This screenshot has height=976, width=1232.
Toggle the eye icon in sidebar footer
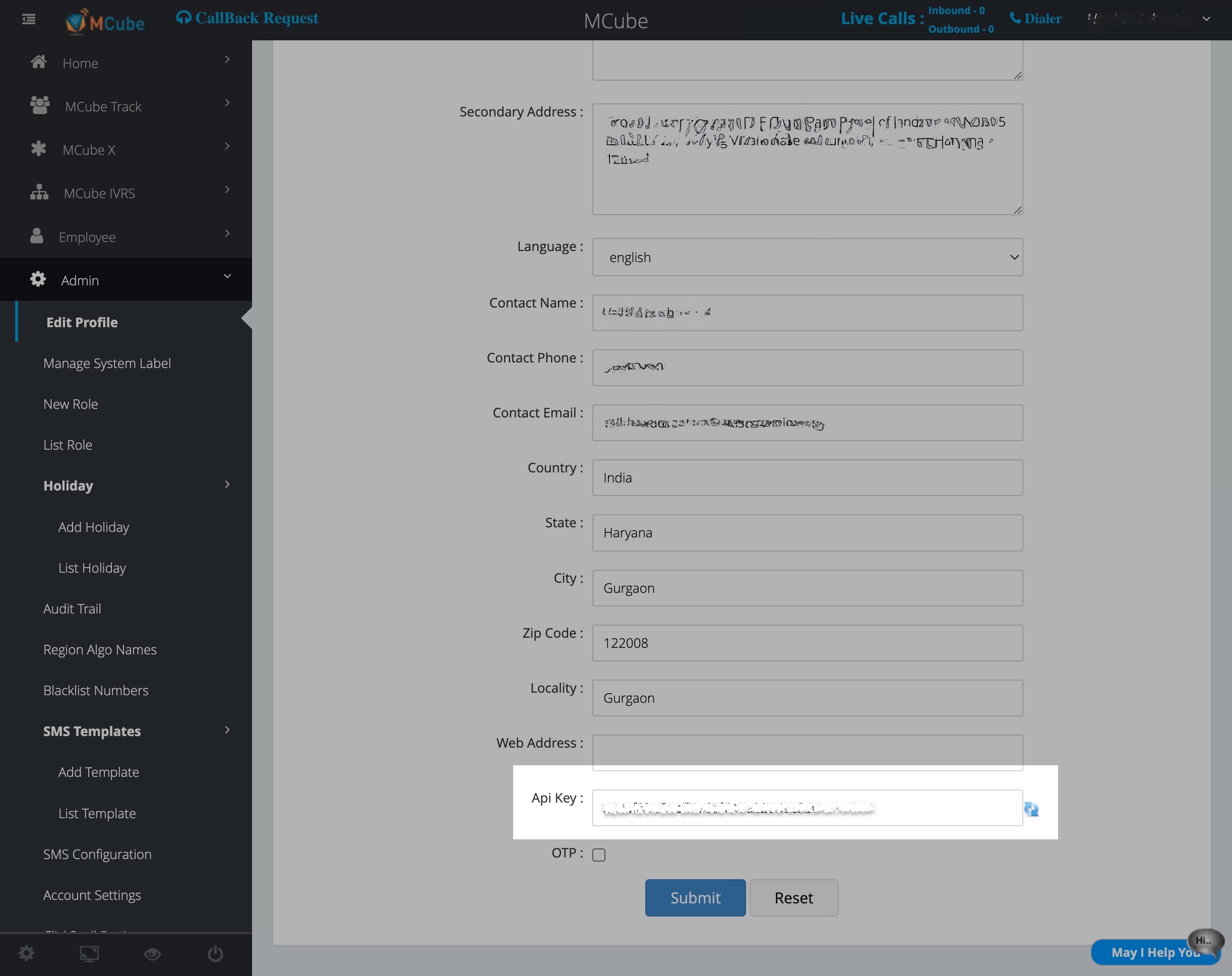152,954
